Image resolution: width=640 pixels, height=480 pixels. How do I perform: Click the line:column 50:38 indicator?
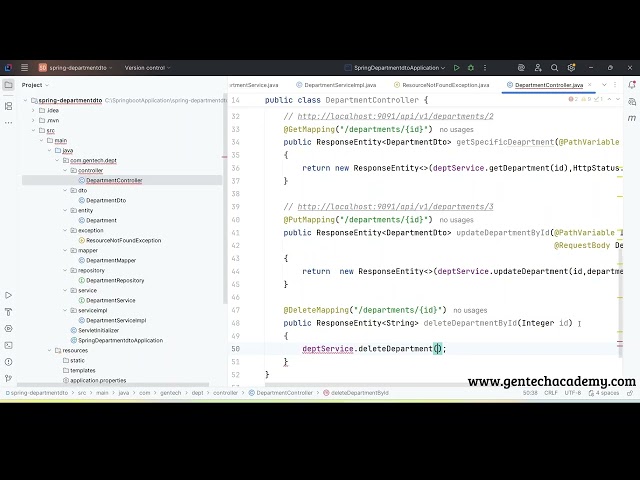(530, 393)
